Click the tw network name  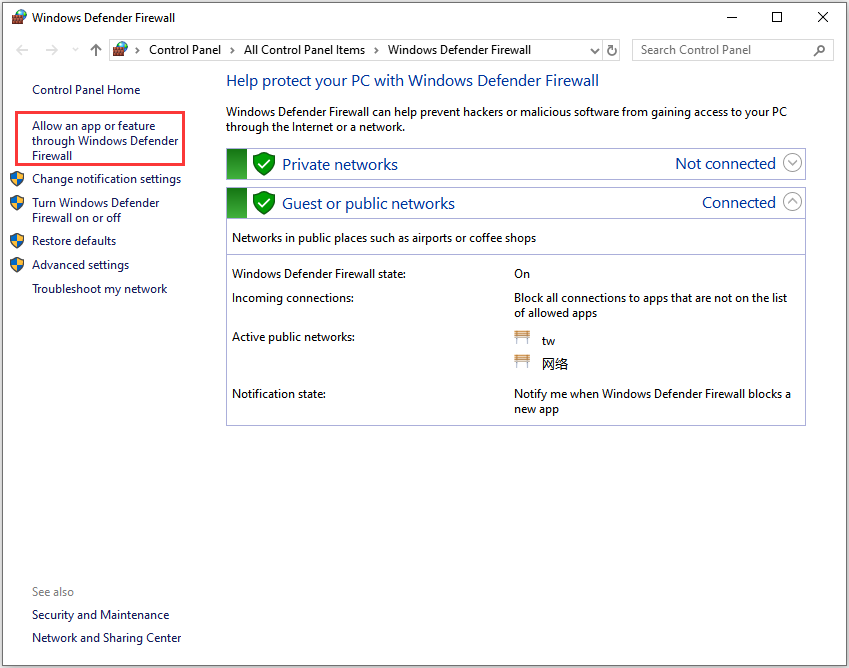548,341
